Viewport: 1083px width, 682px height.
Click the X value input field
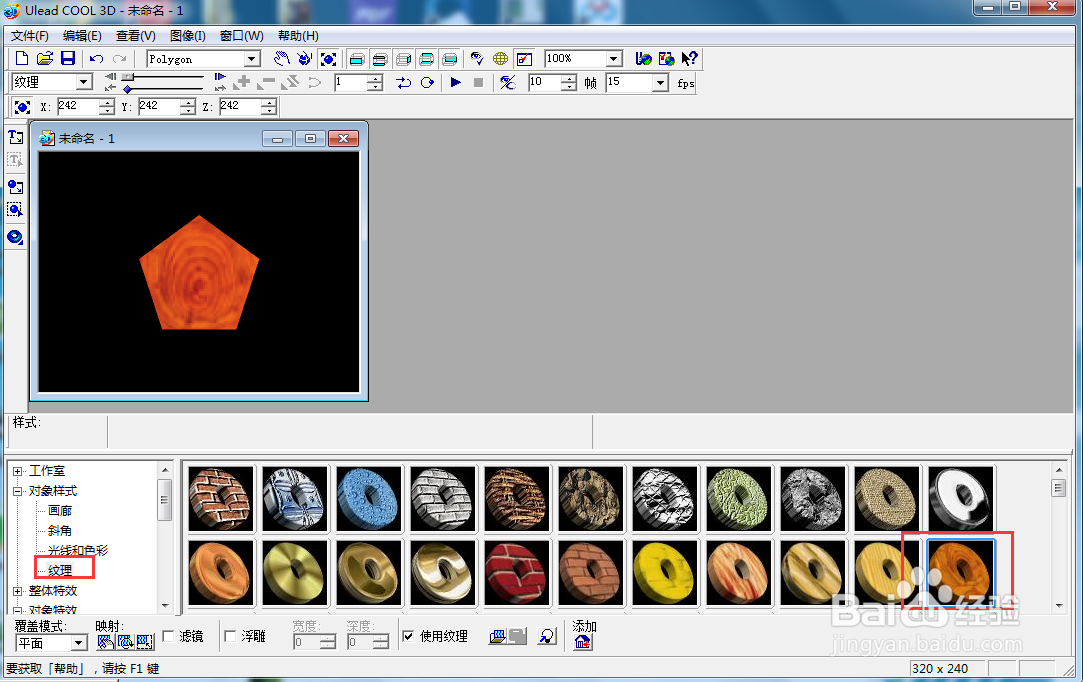tap(78, 106)
